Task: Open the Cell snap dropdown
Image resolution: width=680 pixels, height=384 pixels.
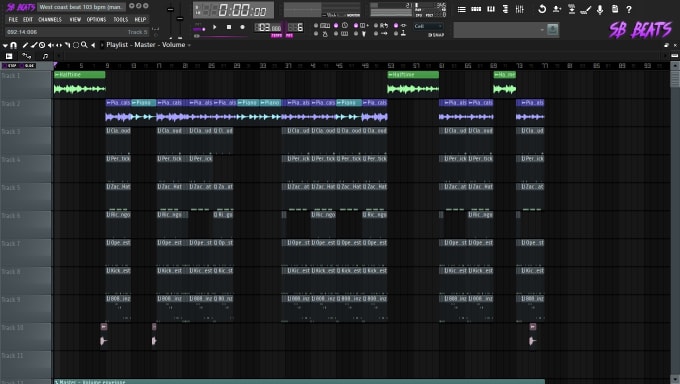Action: click(428, 26)
